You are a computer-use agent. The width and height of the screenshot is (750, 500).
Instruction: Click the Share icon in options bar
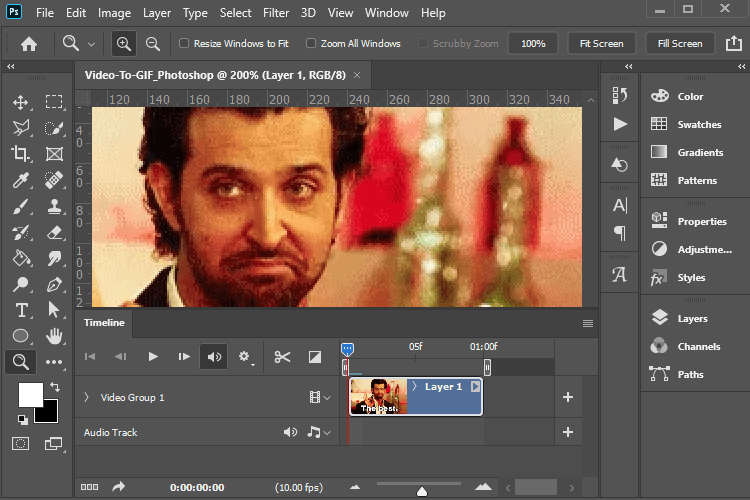tap(733, 44)
